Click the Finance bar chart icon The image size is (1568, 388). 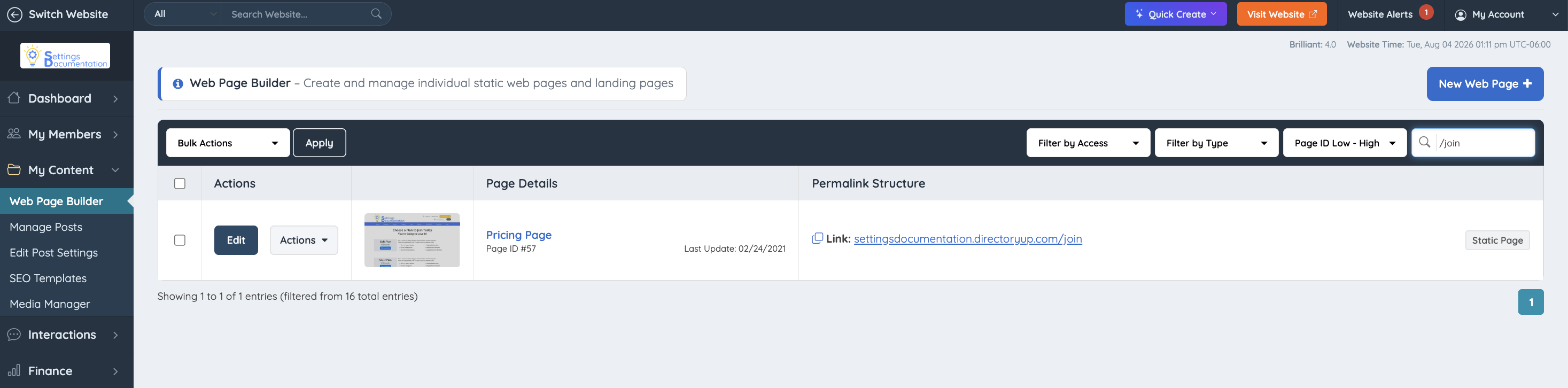[14, 370]
